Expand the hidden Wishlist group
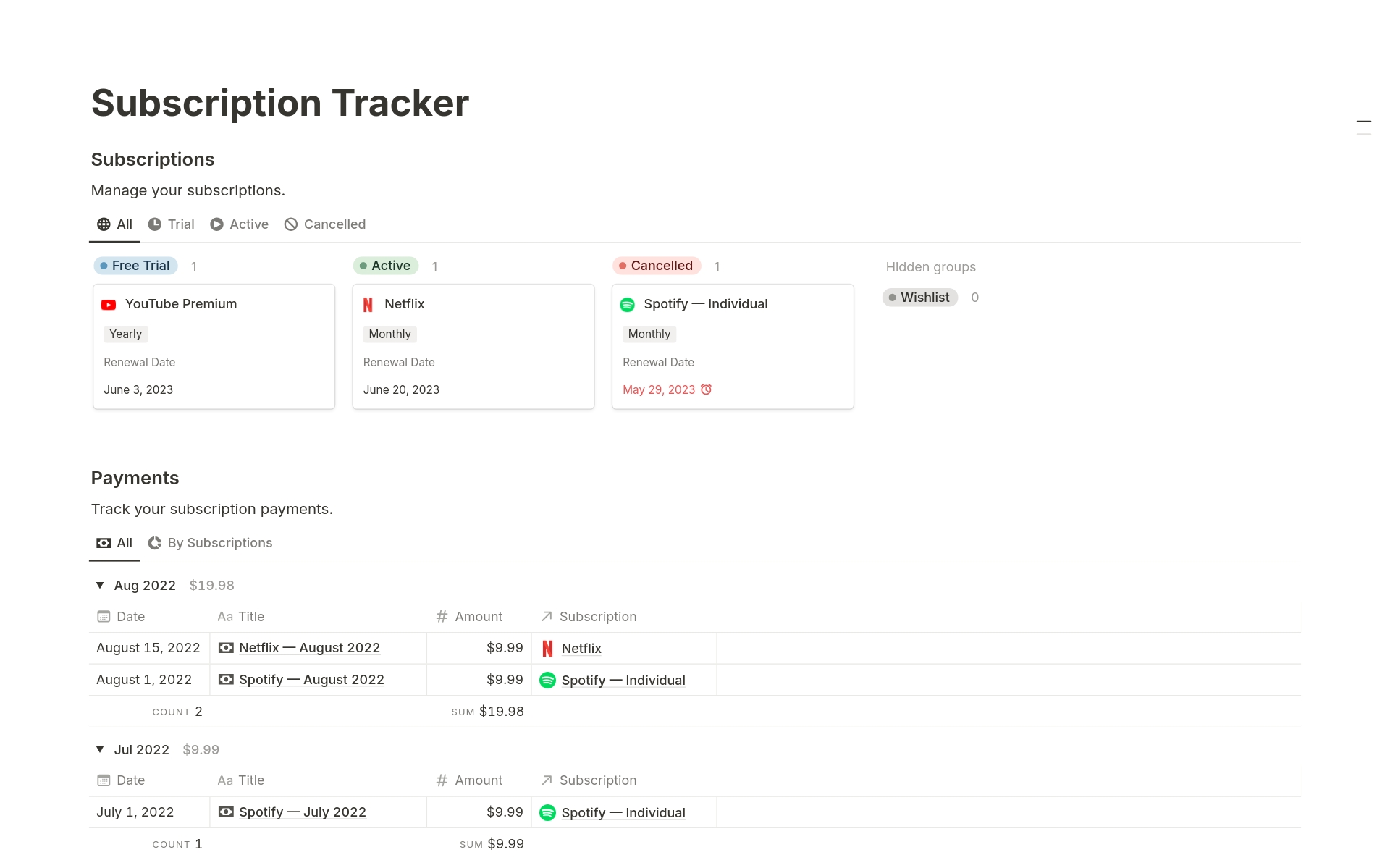This screenshot has height=868, width=1390. pyautogui.click(x=919, y=298)
